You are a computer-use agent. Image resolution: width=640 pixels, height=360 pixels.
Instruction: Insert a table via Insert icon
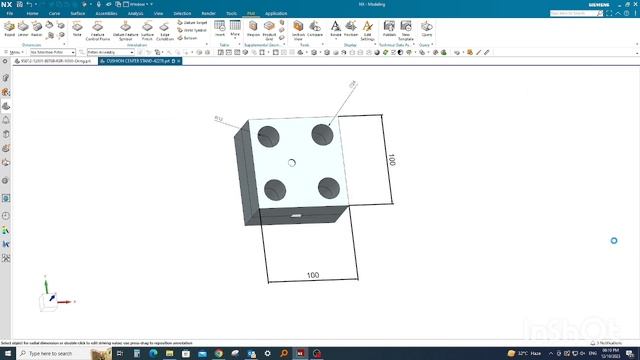click(220, 28)
